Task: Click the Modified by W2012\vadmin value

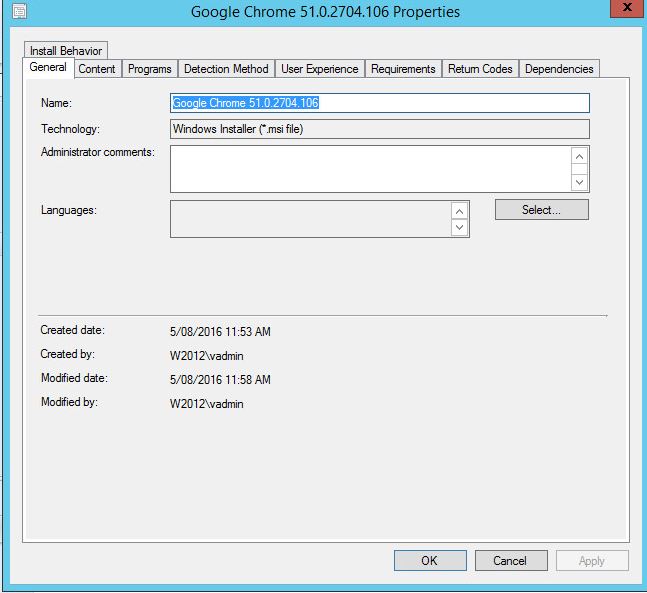Action: pos(206,404)
